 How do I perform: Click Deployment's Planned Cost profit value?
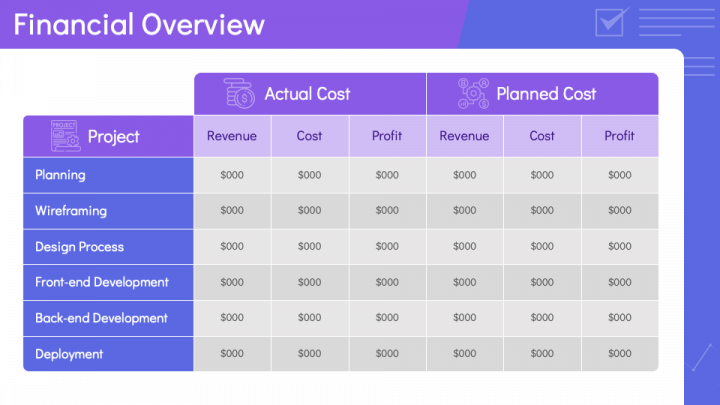[x=619, y=354]
